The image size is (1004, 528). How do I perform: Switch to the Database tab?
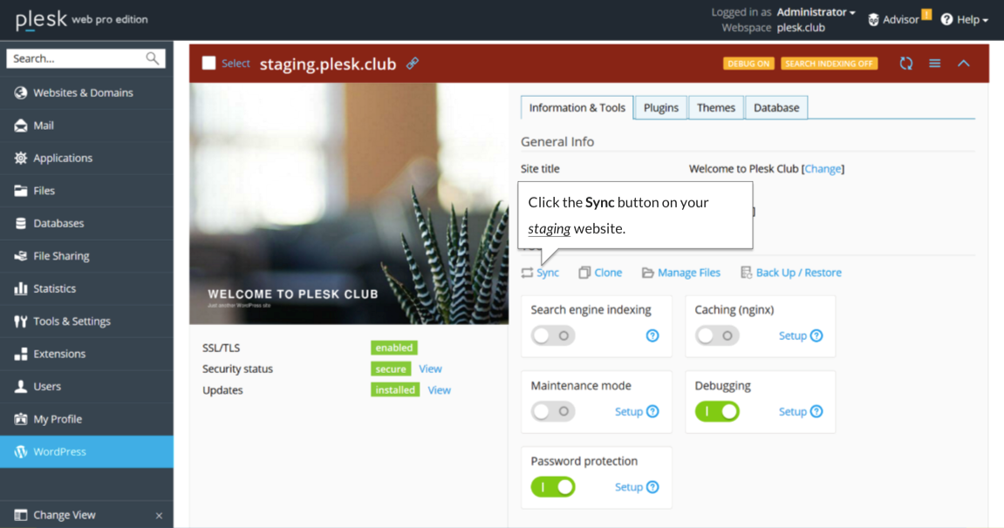pos(776,108)
